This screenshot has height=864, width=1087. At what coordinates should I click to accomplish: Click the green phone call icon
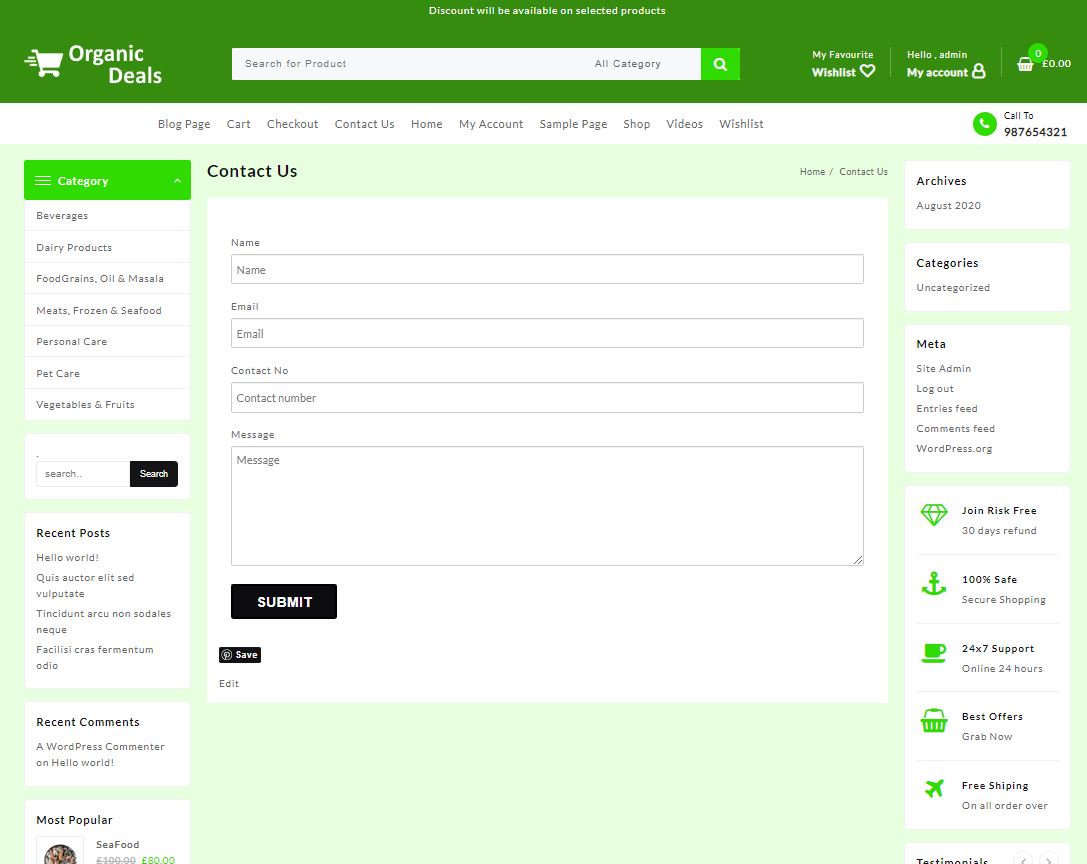pyautogui.click(x=984, y=124)
